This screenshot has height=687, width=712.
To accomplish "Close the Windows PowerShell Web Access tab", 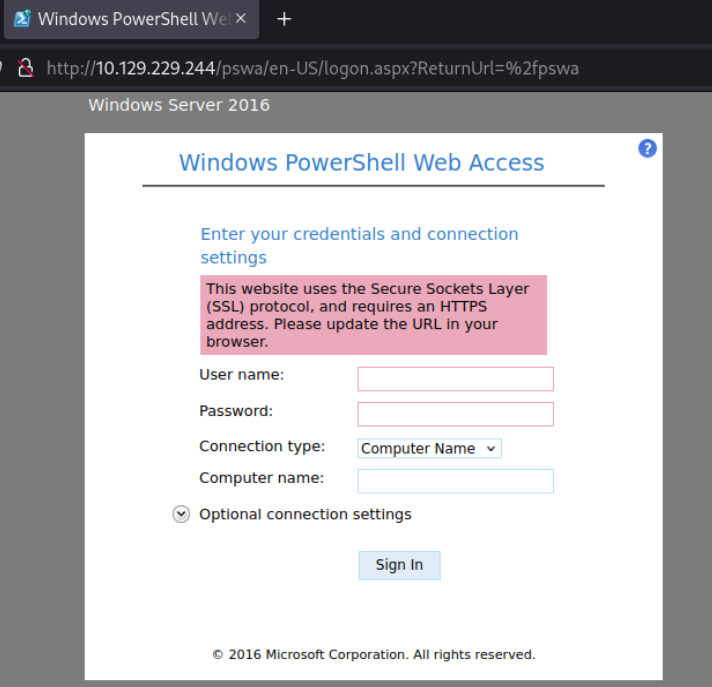I will [241, 19].
